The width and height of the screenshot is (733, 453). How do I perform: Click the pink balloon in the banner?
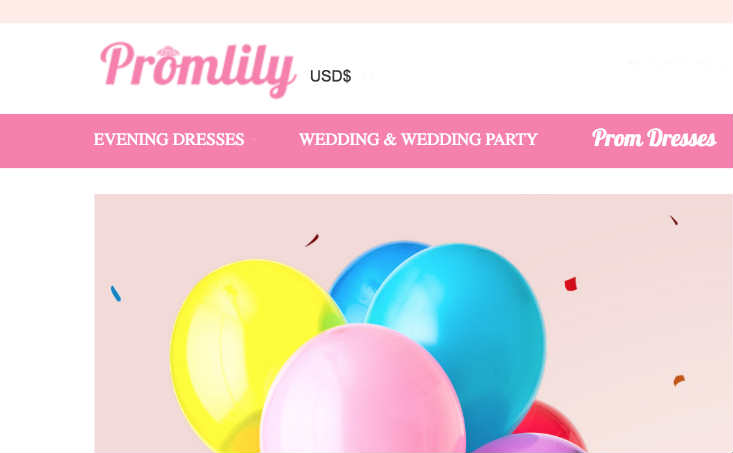click(x=362, y=390)
